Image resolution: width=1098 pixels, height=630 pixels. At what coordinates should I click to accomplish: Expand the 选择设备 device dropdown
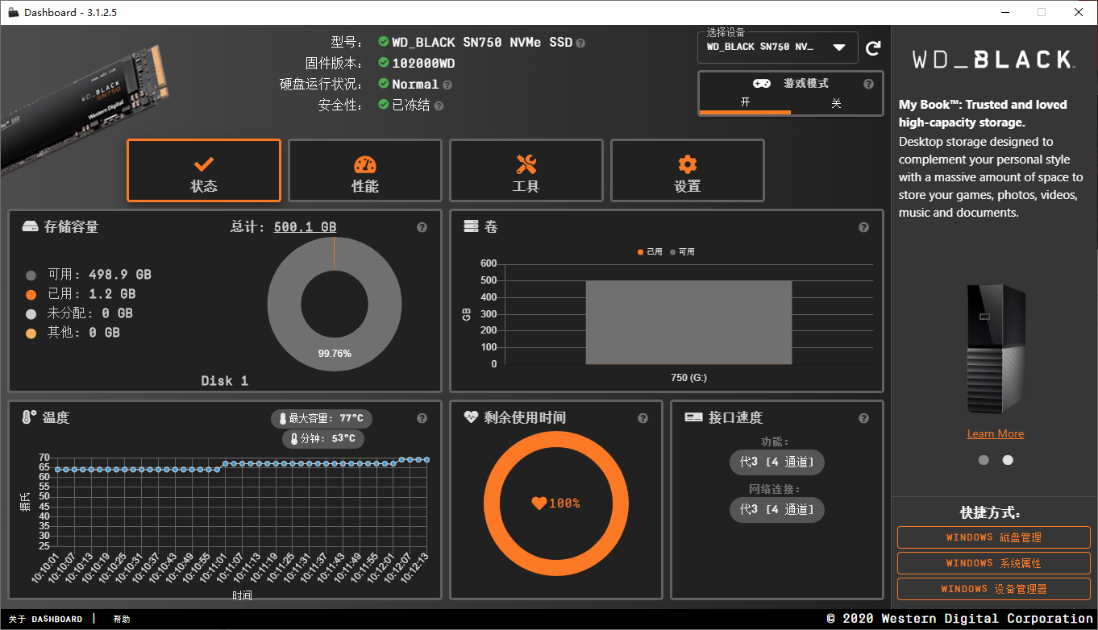pyautogui.click(x=777, y=47)
